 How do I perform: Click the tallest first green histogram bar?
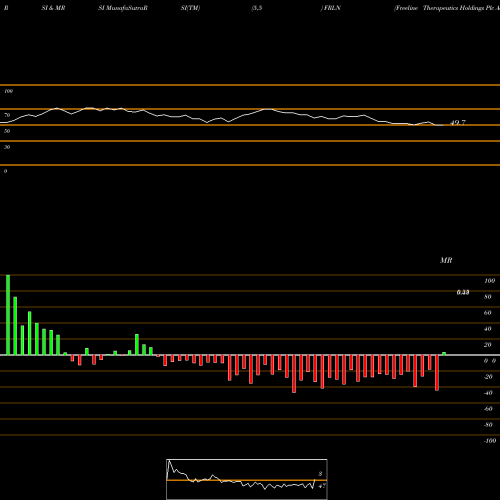coord(8,315)
